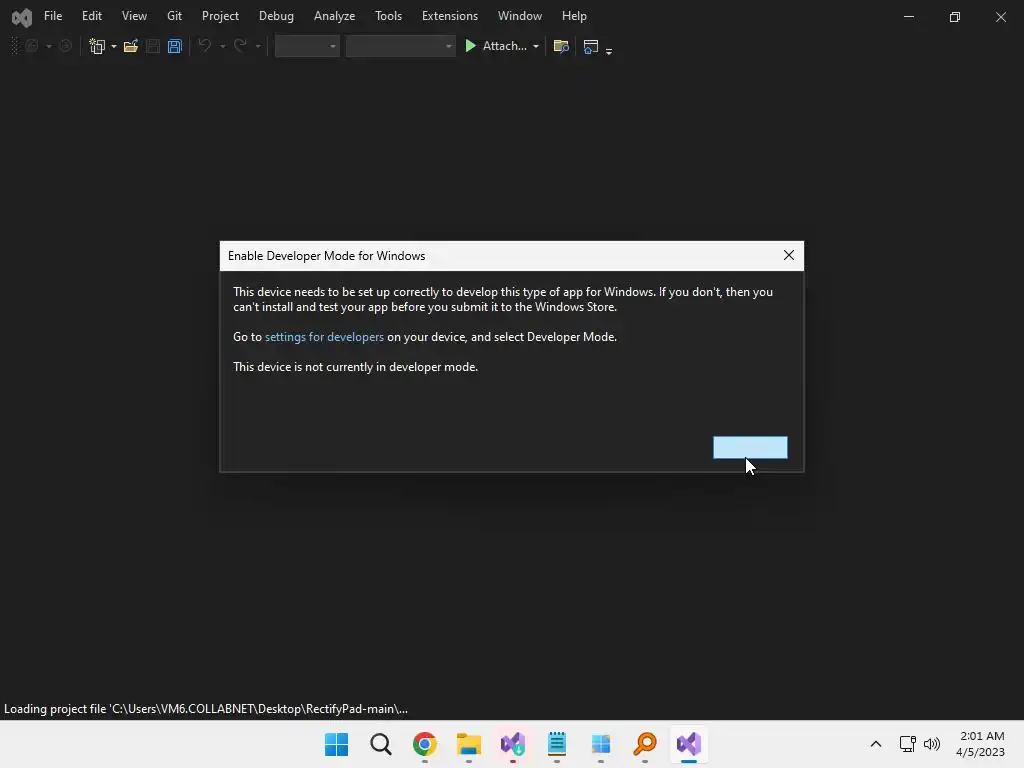
Task: Click the 'not currently in developer mode' text
Action: tap(355, 367)
